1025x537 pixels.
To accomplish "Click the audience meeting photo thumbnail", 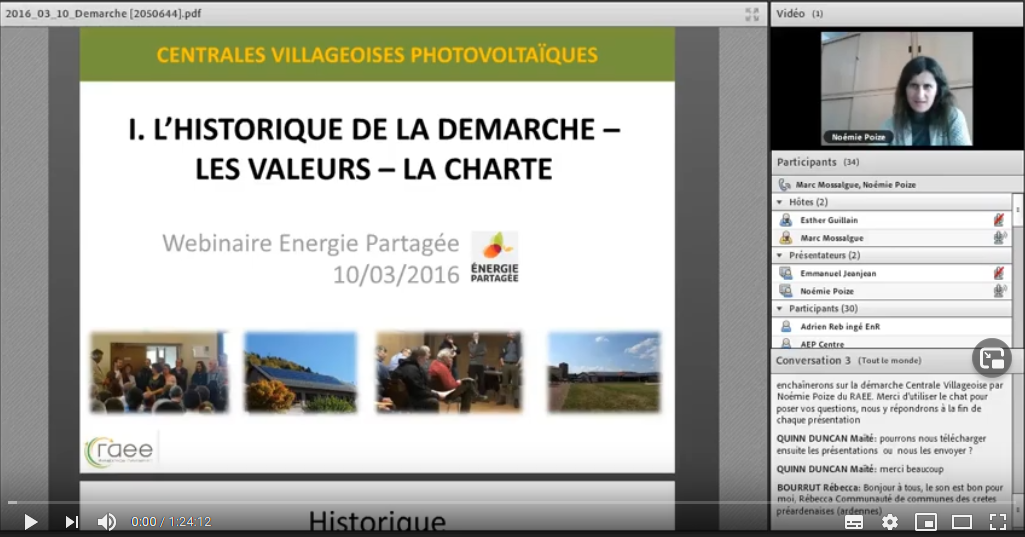I will click(158, 372).
